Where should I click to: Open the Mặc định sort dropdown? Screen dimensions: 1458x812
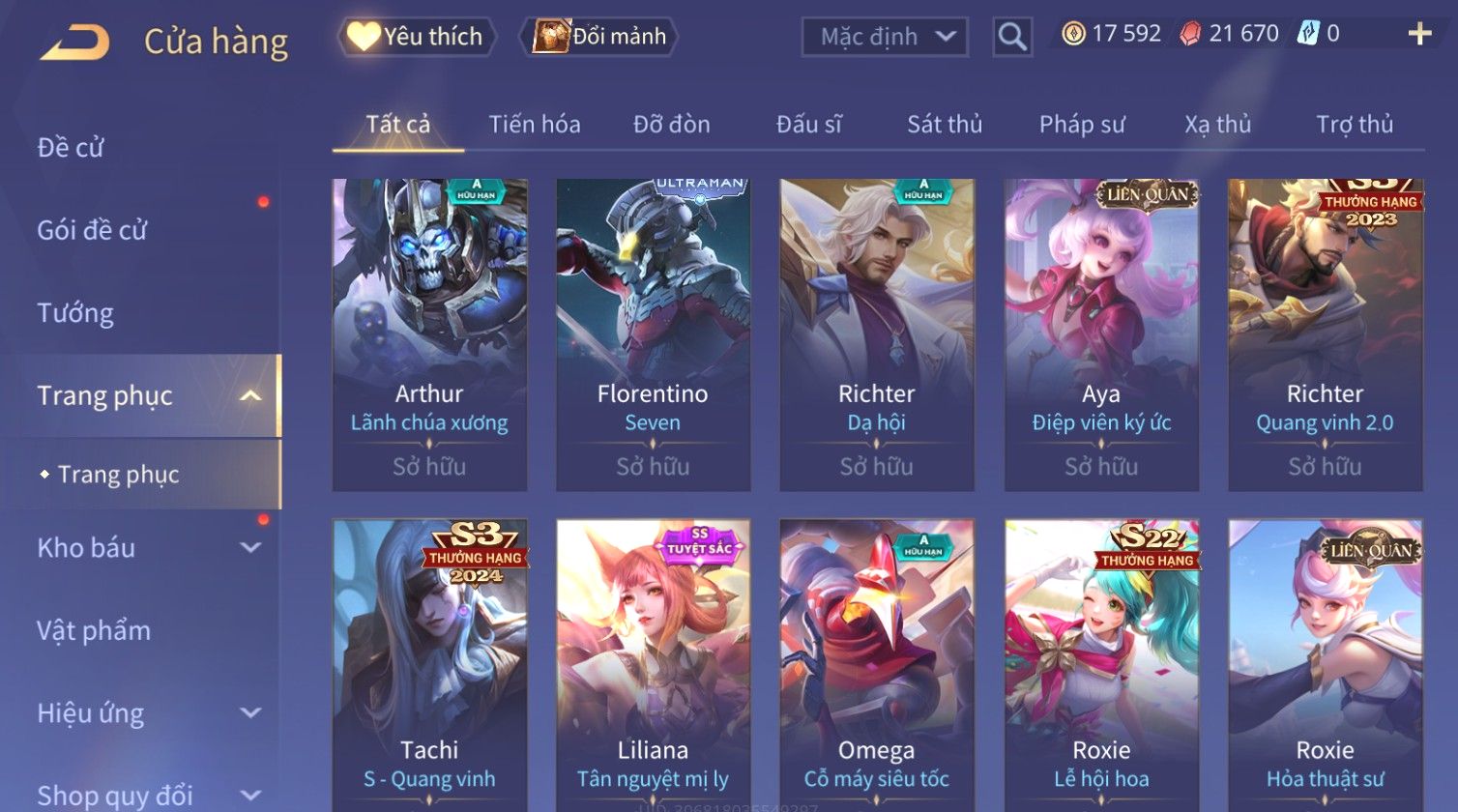tap(885, 37)
